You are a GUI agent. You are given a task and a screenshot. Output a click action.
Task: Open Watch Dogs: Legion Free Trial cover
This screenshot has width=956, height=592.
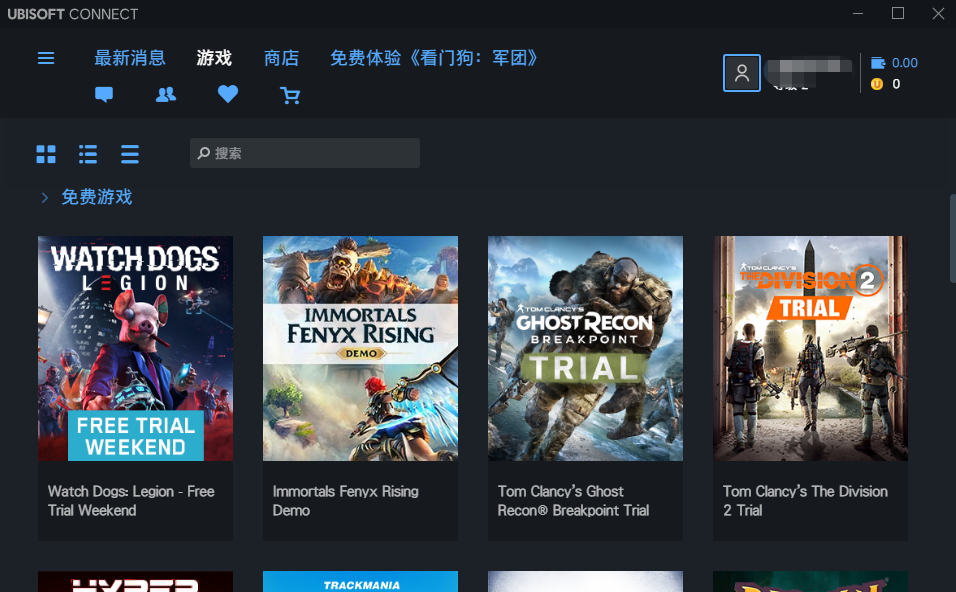[x=135, y=348]
